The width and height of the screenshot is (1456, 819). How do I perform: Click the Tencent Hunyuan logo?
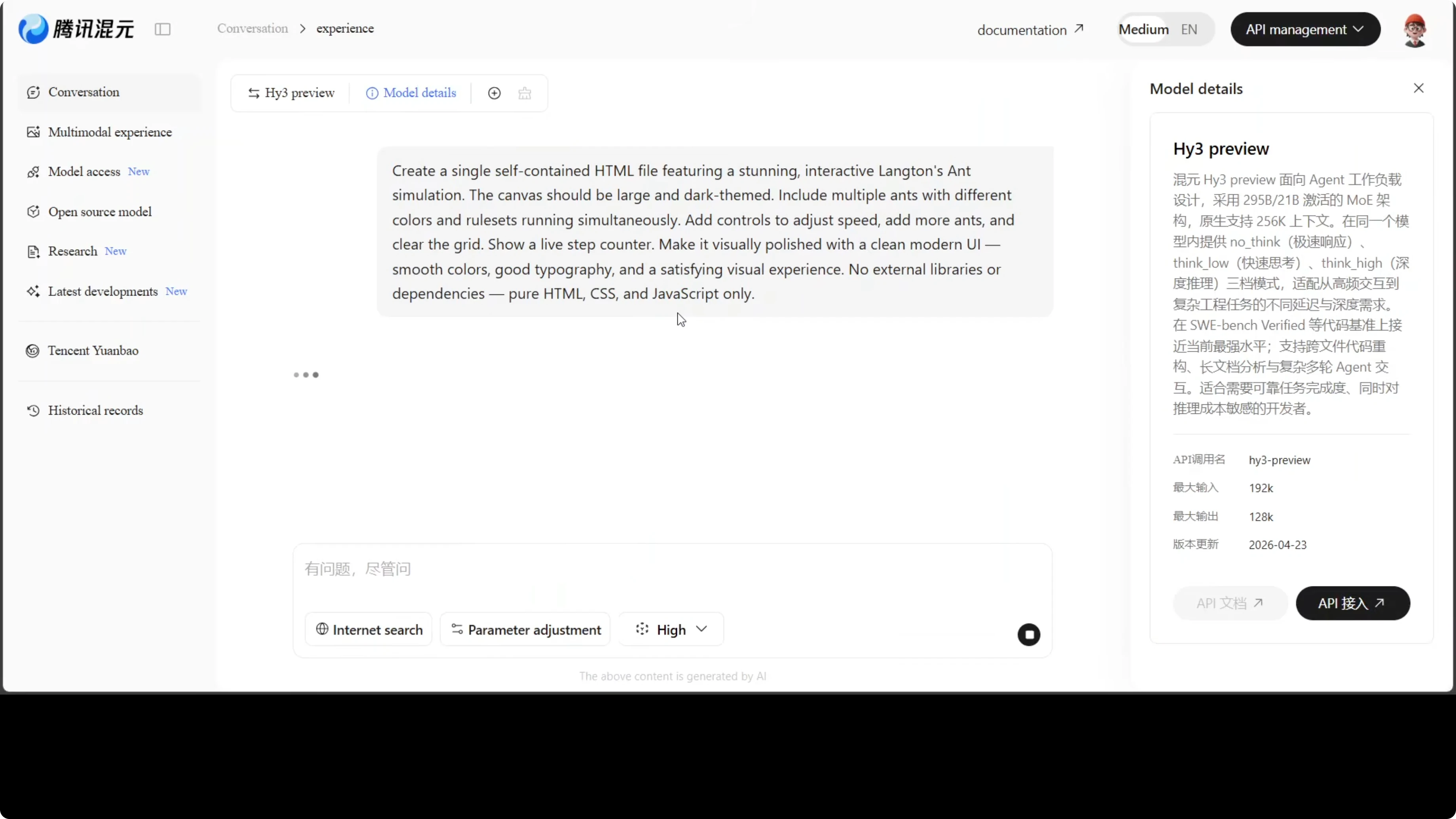coord(76,29)
